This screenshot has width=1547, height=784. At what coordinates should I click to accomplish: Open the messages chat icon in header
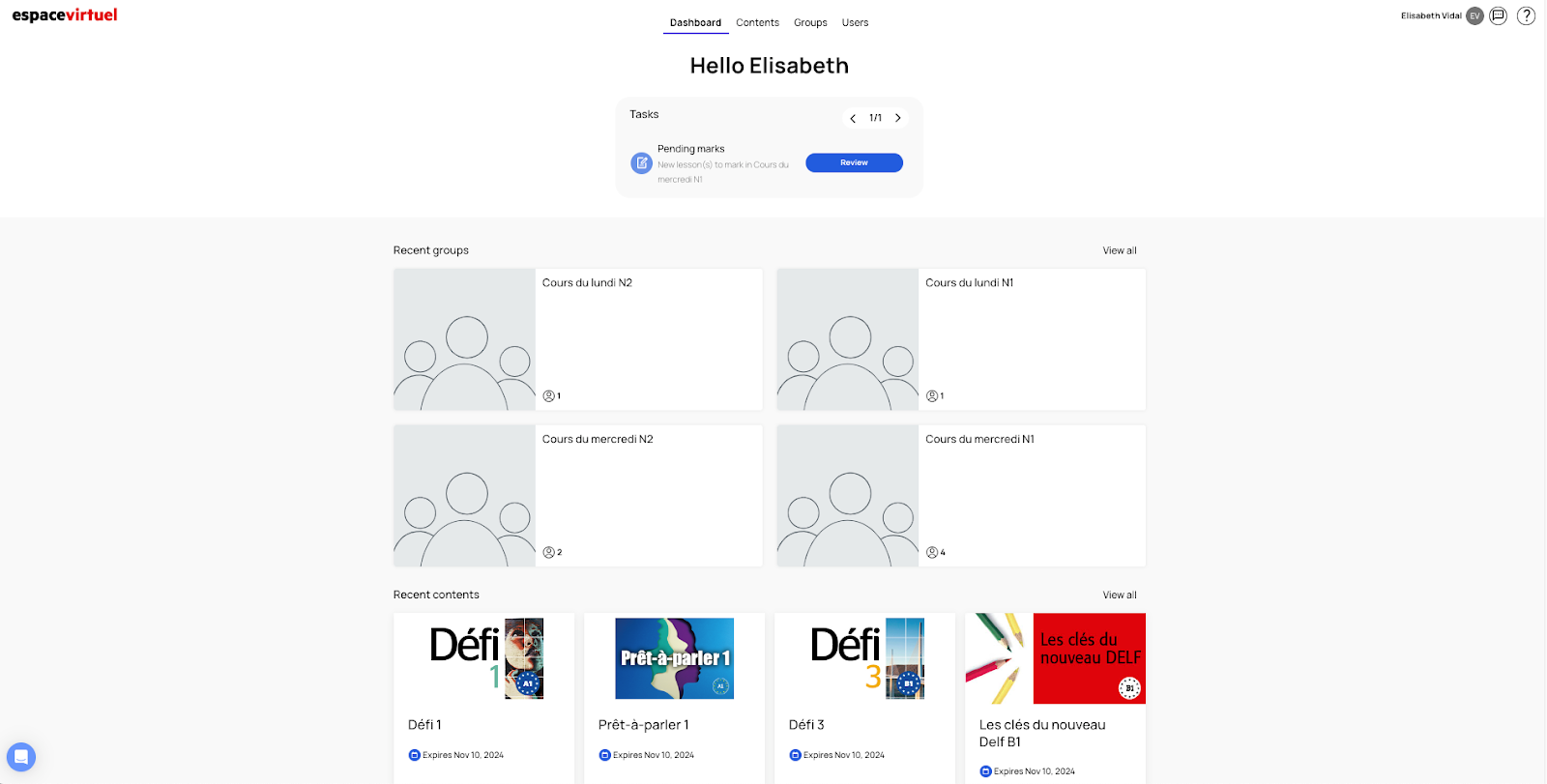coord(1498,15)
